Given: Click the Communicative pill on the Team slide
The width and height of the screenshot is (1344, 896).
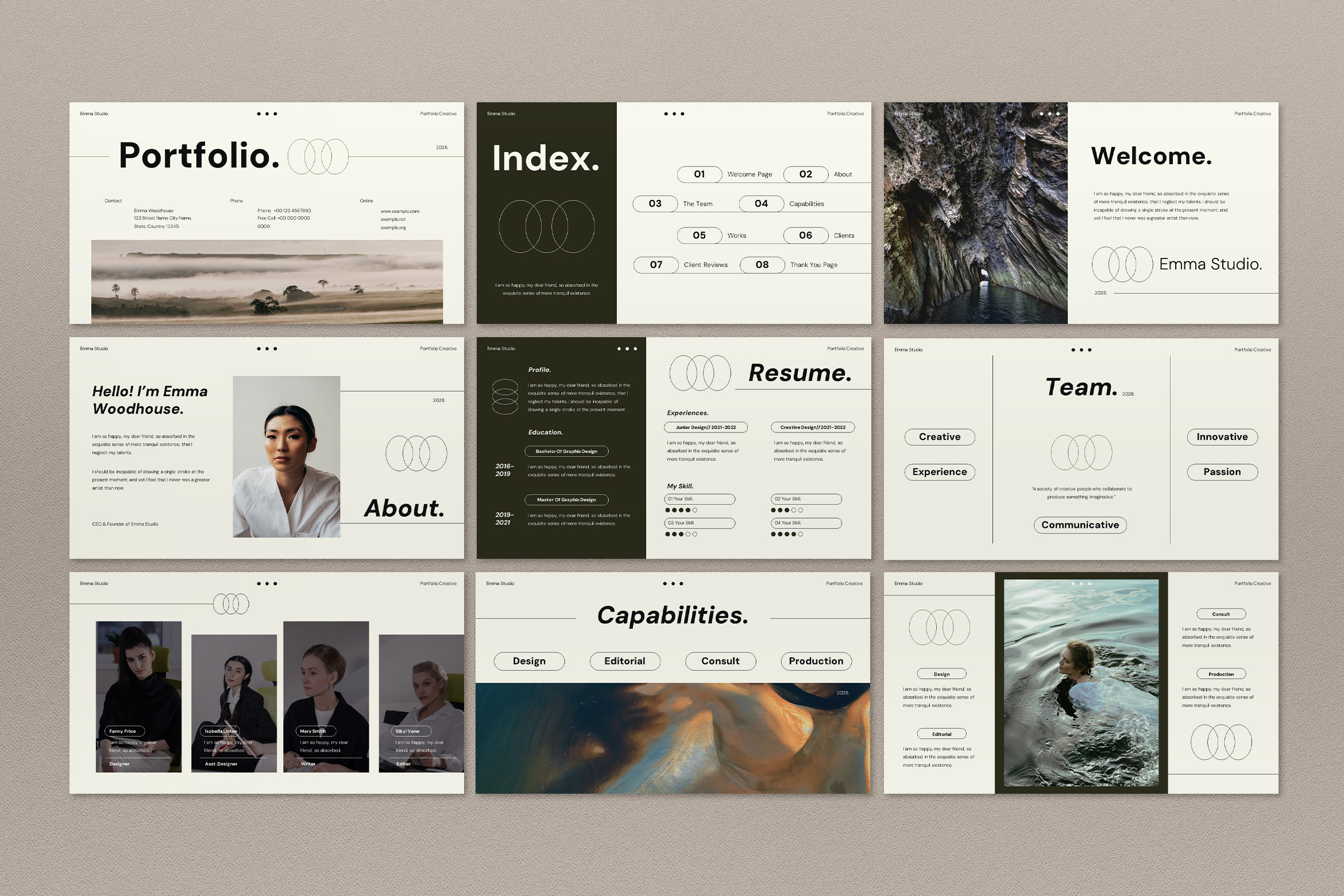Looking at the screenshot, I should (1080, 525).
